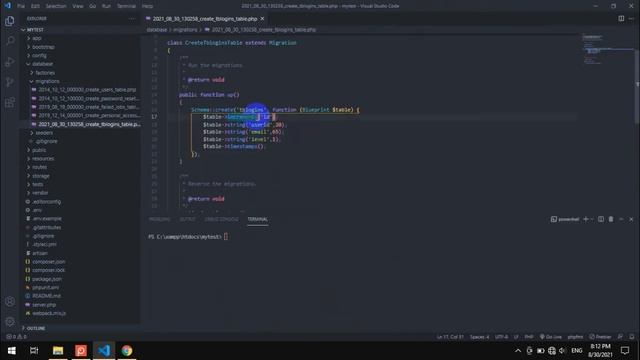Viewport: 640px width, 360px height.
Task: Open the File menu
Action: point(21,6)
